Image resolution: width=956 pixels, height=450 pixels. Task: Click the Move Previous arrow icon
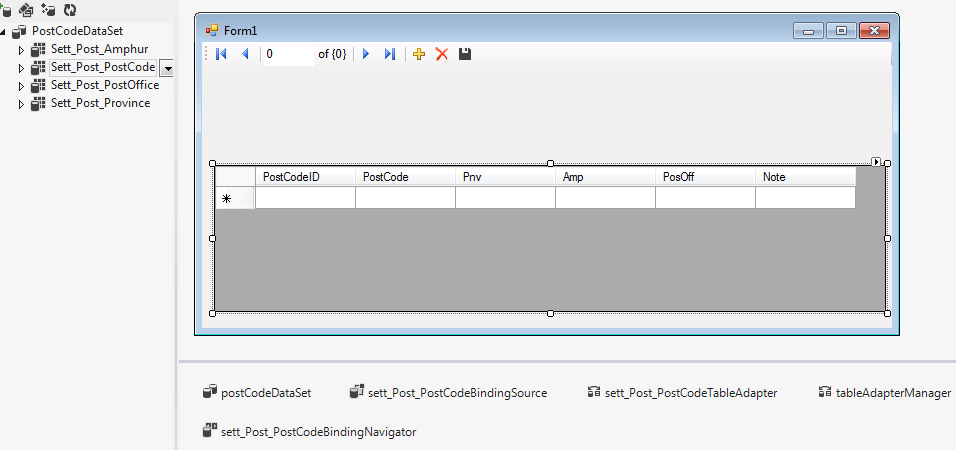pos(246,54)
